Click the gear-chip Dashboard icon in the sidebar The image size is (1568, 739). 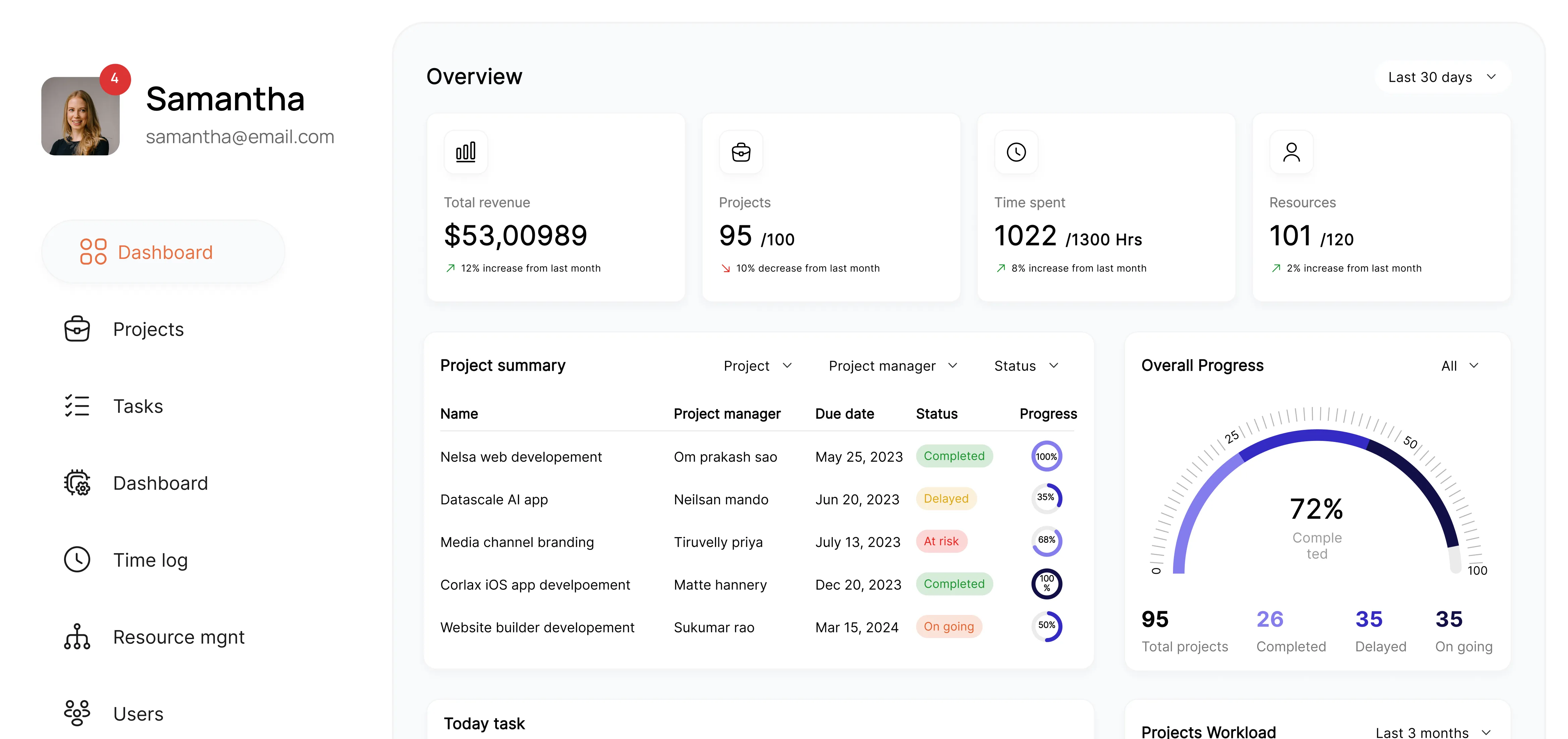pyautogui.click(x=77, y=483)
